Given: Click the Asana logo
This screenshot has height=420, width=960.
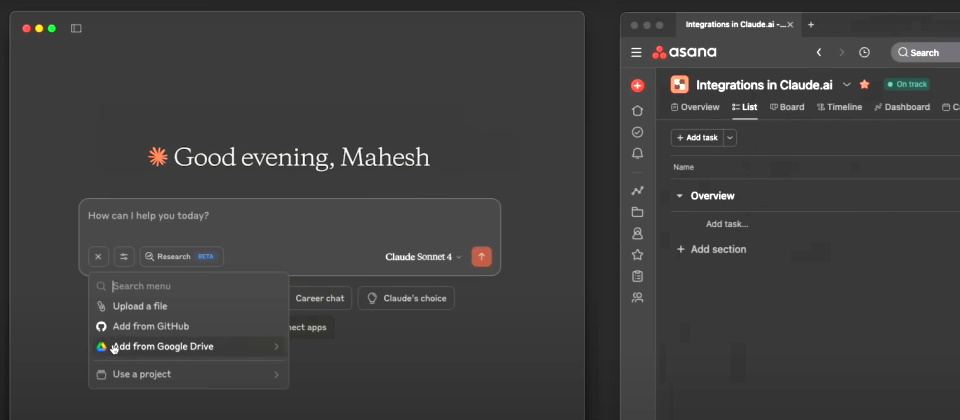Looking at the screenshot, I should point(684,53).
